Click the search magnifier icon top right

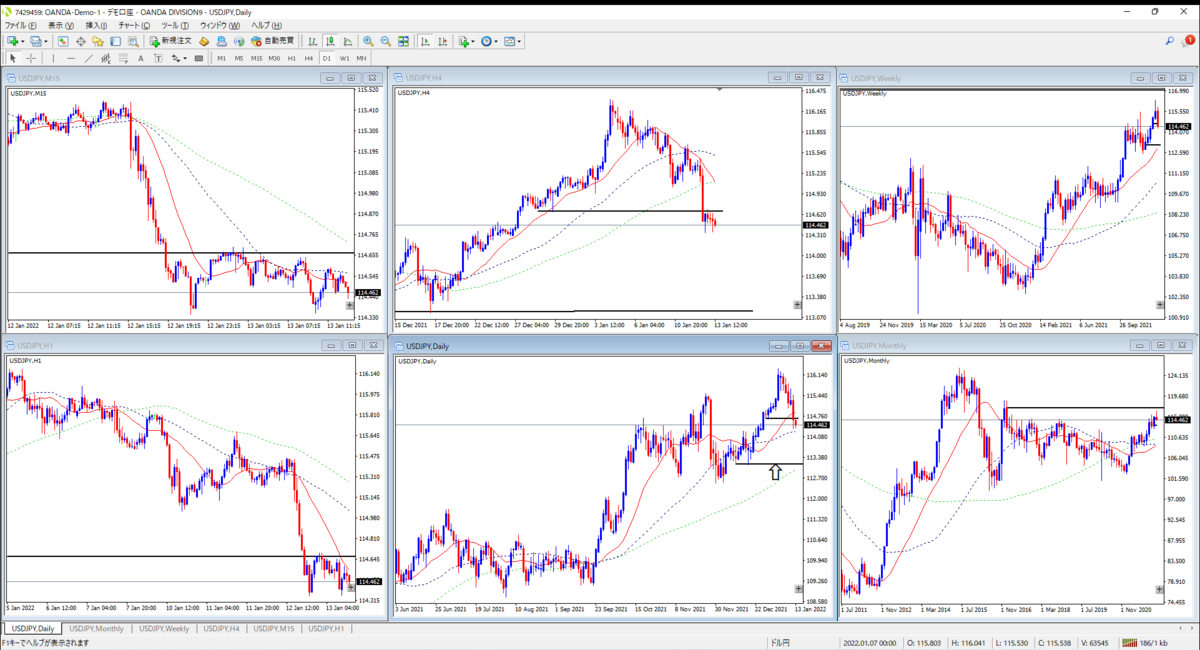click(1170, 41)
